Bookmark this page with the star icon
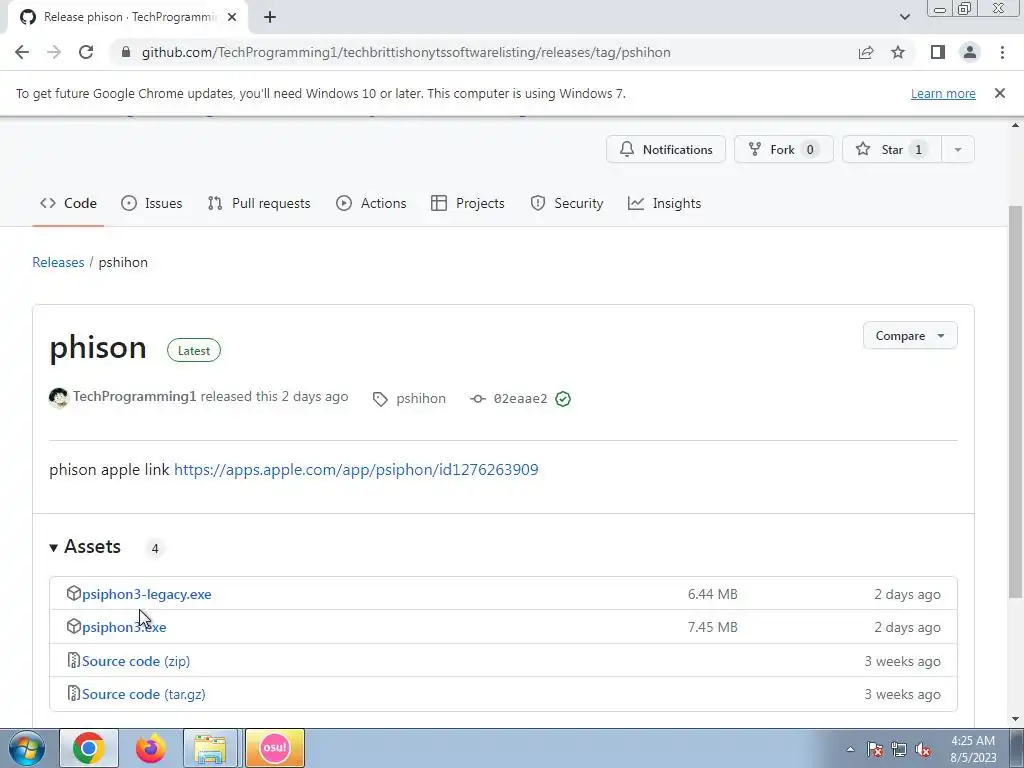Screen dimensions: 1024x768 (898, 52)
